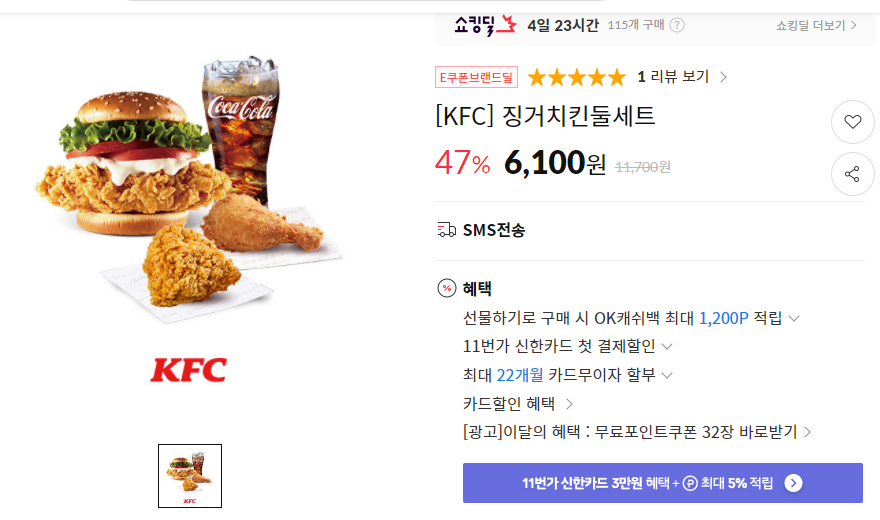Click the five-star rating icons
Image resolution: width=880 pixels, height=520 pixels.
[577, 77]
